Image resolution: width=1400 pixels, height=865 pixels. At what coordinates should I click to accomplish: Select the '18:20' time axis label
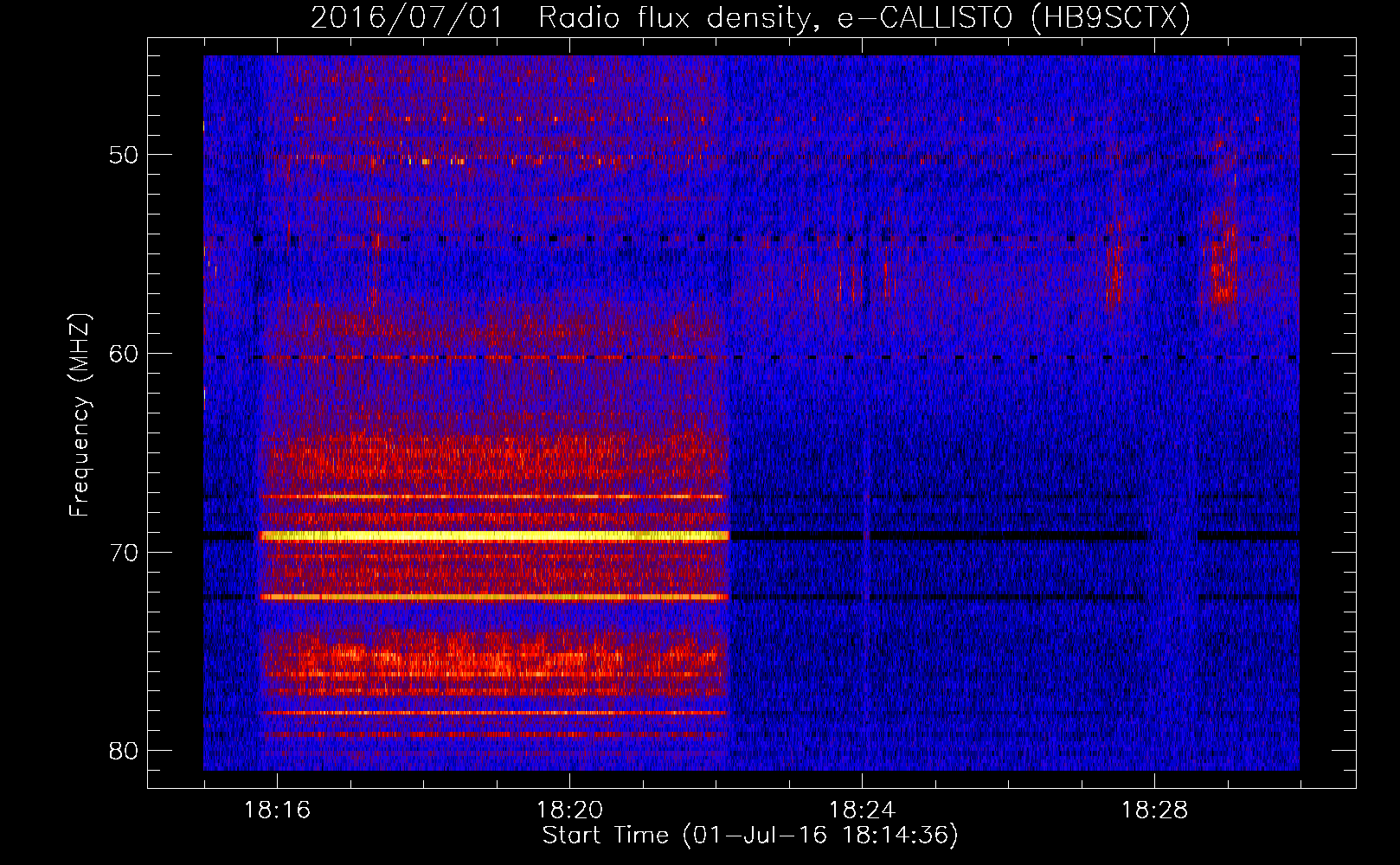(569, 811)
